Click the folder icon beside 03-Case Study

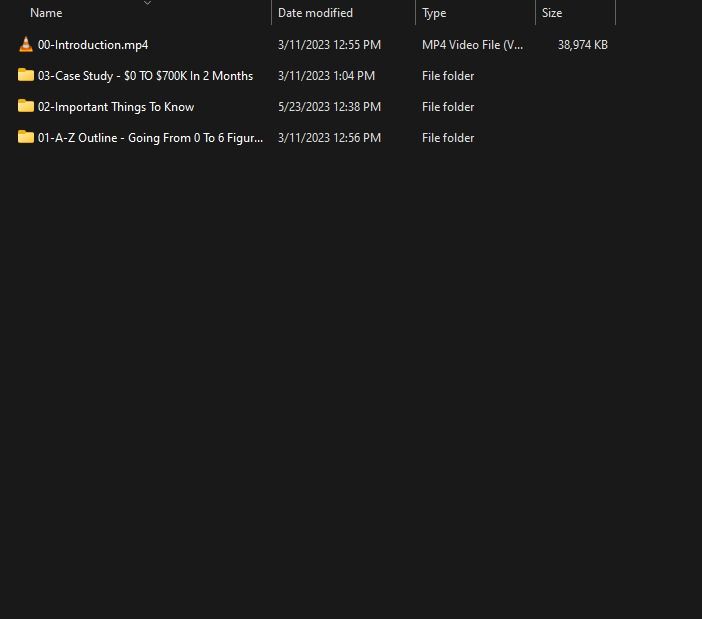26,76
